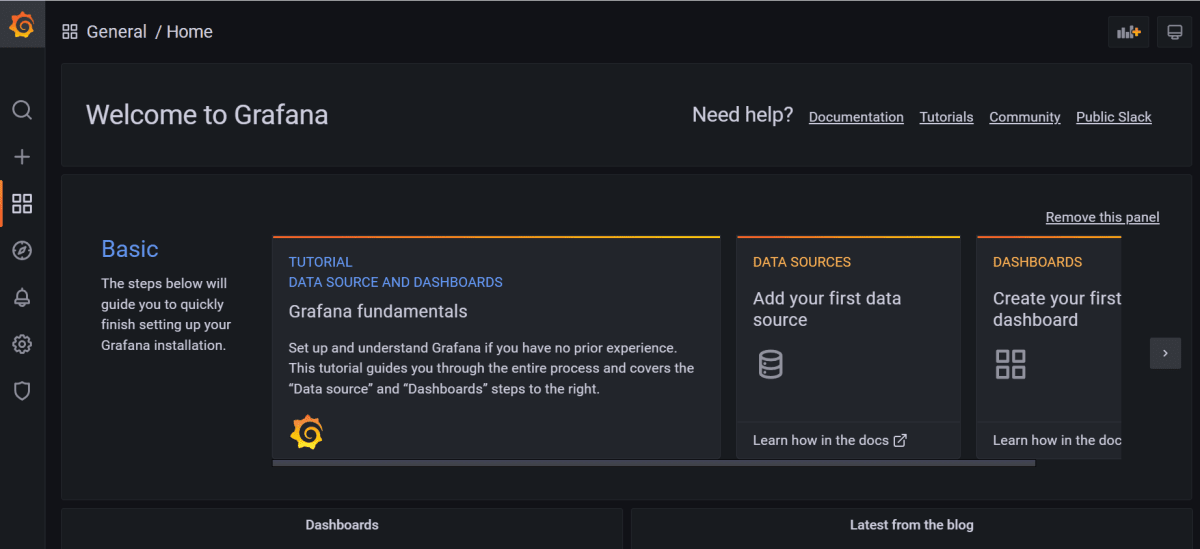This screenshot has width=1200, height=549.
Task: Click the 'DASHBOARDS' card label
Action: pyautogui.click(x=1037, y=262)
